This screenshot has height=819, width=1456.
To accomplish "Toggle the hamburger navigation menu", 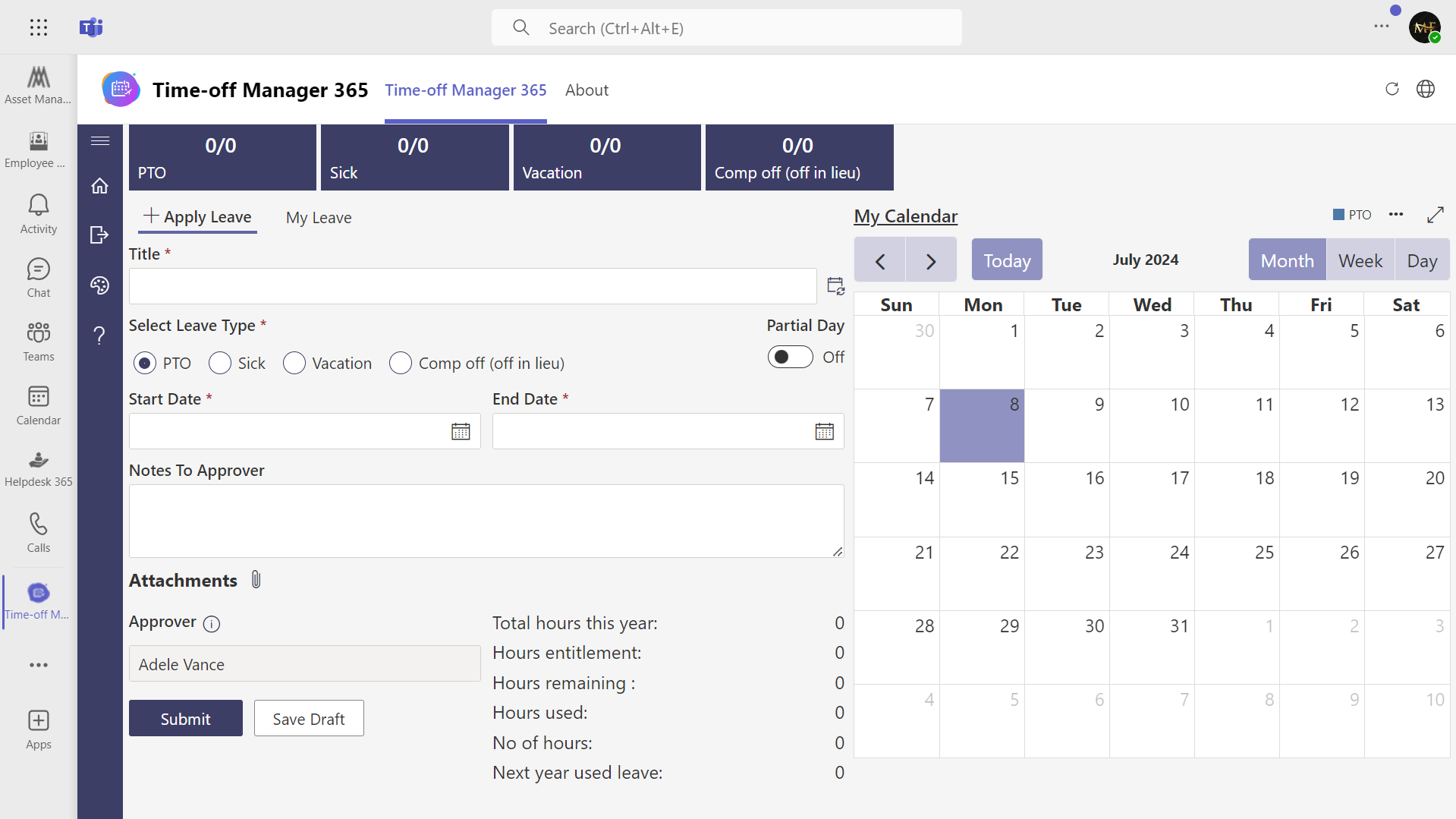I will click(x=100, y=141).
